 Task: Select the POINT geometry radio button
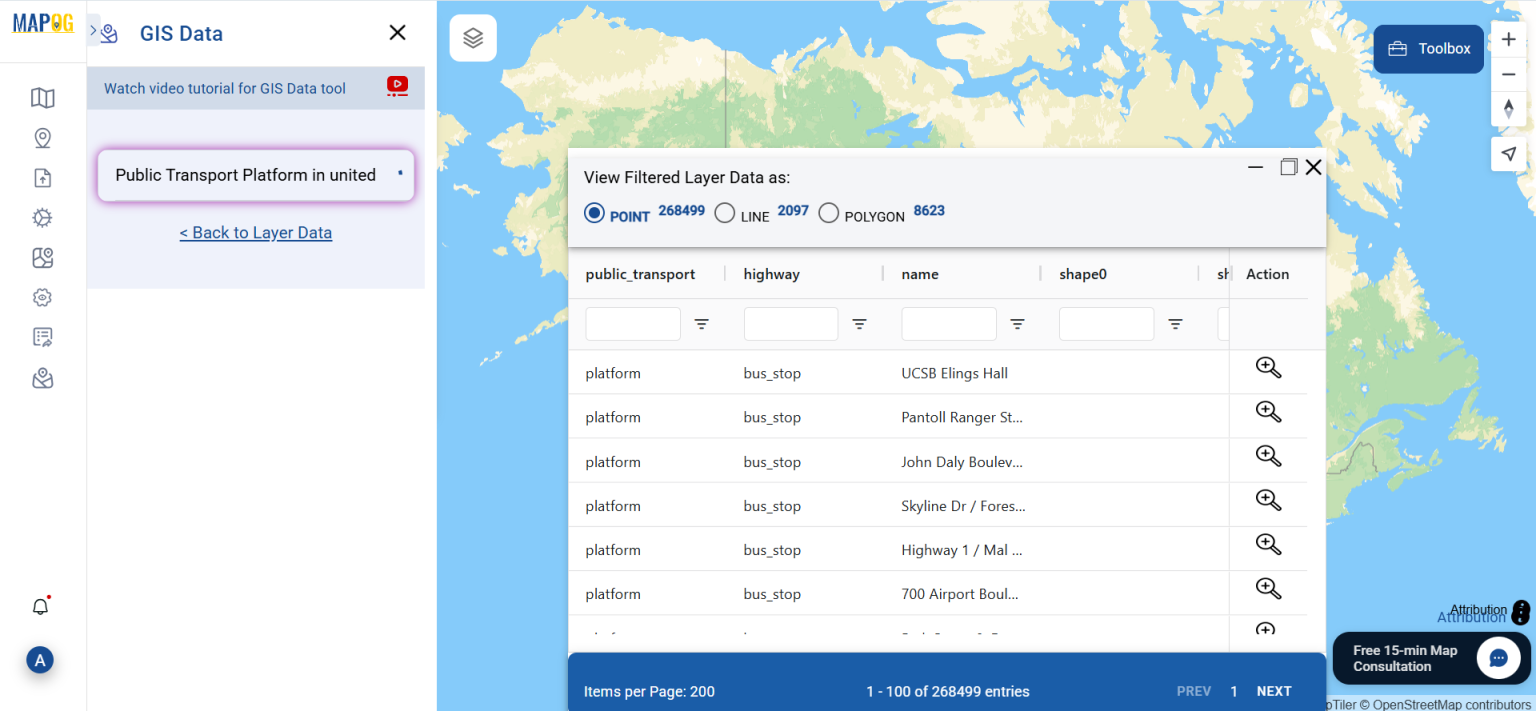click(594, 212)
